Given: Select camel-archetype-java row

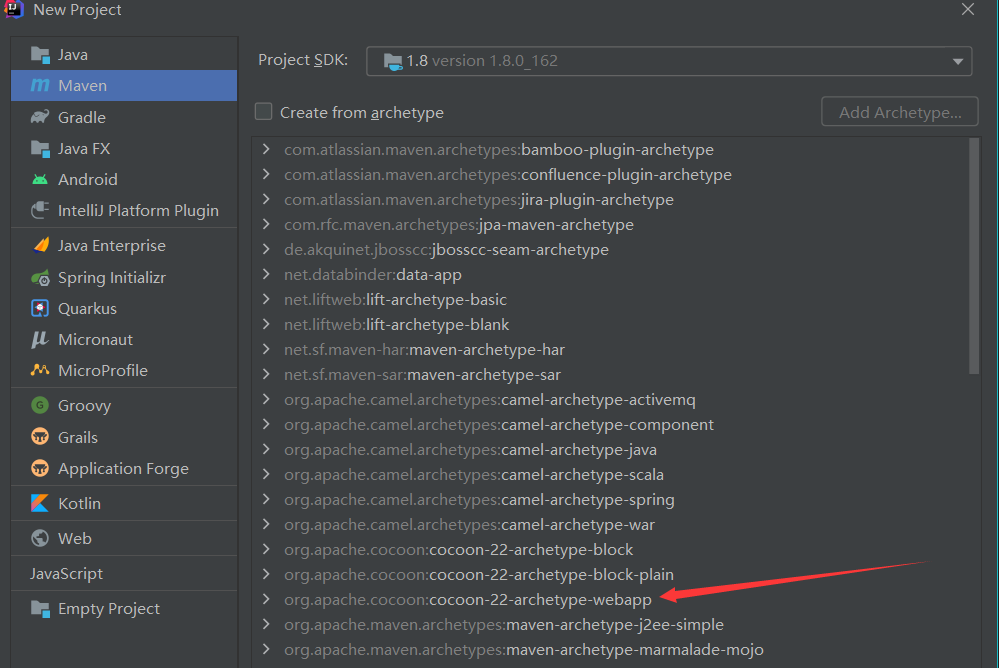Looking at the screenshot, I should (x=610, y=449).
